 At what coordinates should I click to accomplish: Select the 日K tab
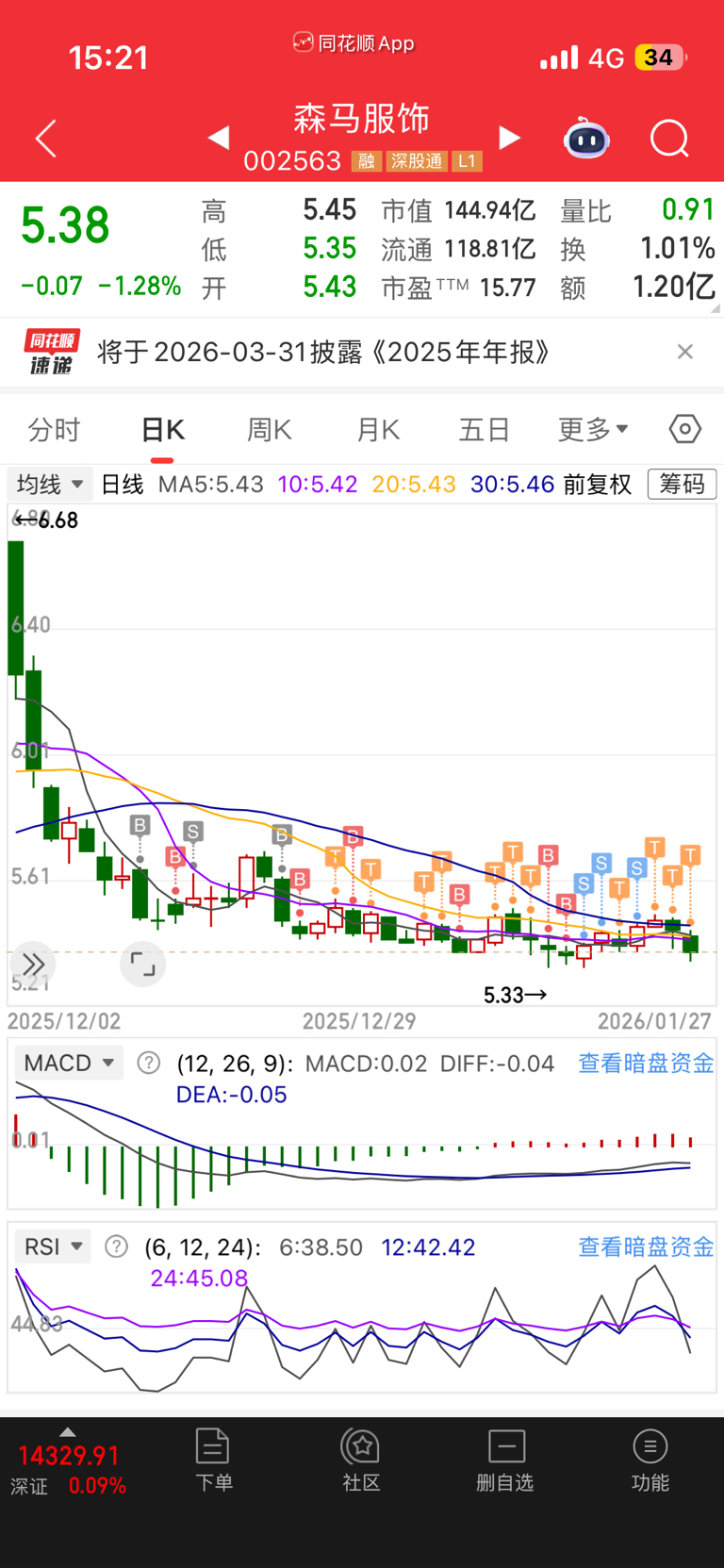(x=162, y=430)
